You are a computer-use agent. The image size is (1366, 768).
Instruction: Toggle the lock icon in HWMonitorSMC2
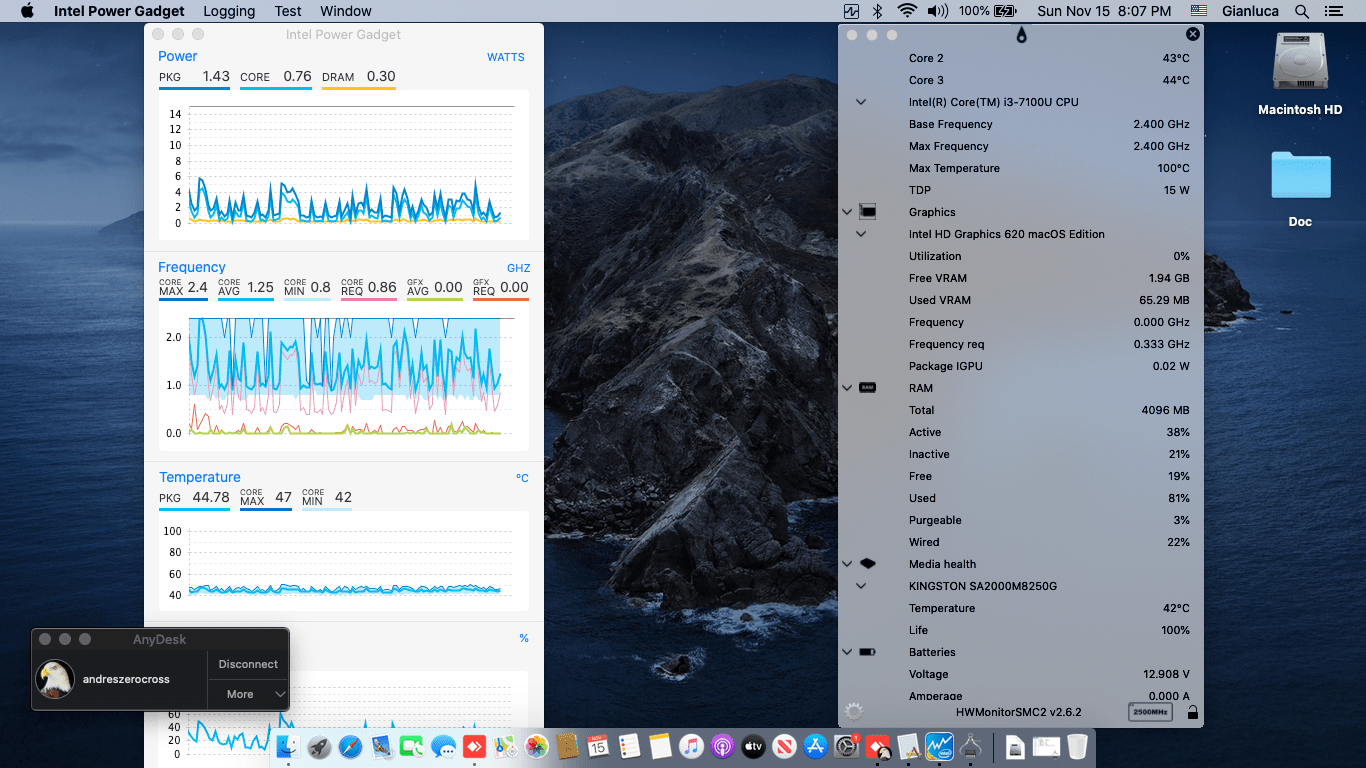pos(1192,712)
